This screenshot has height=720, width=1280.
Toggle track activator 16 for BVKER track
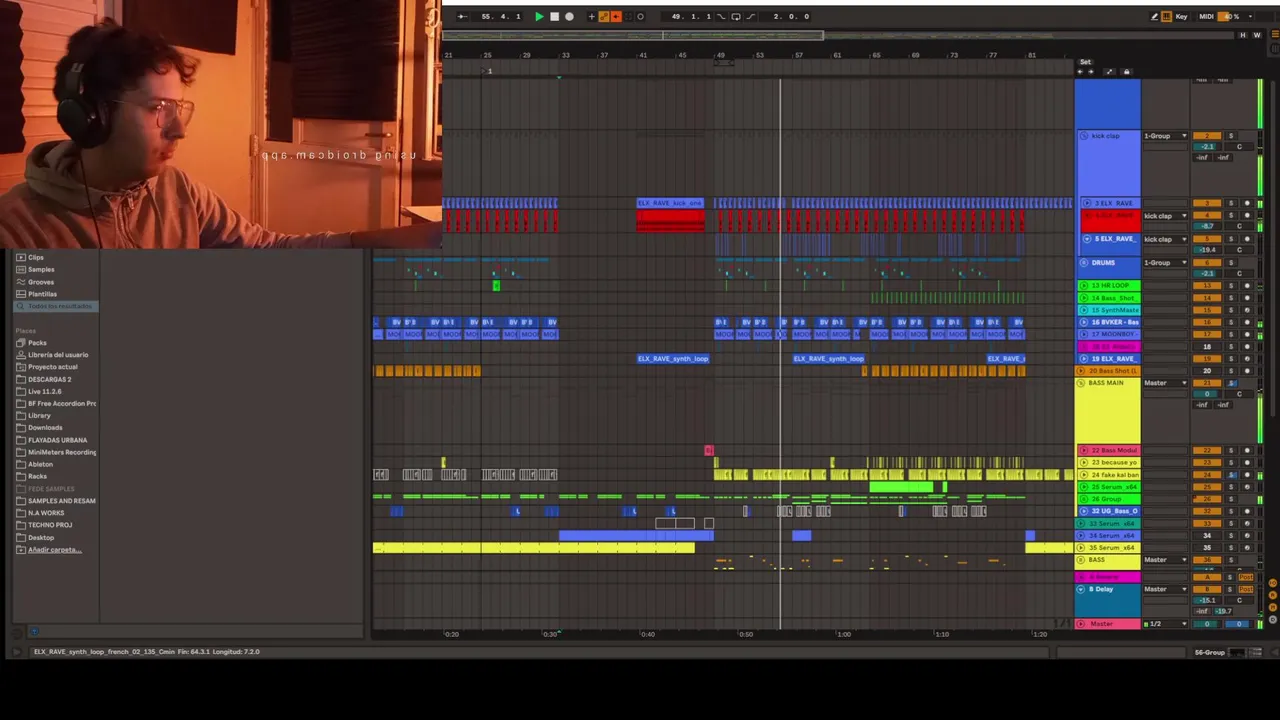pyautogui.click(x=1207, y=322)
